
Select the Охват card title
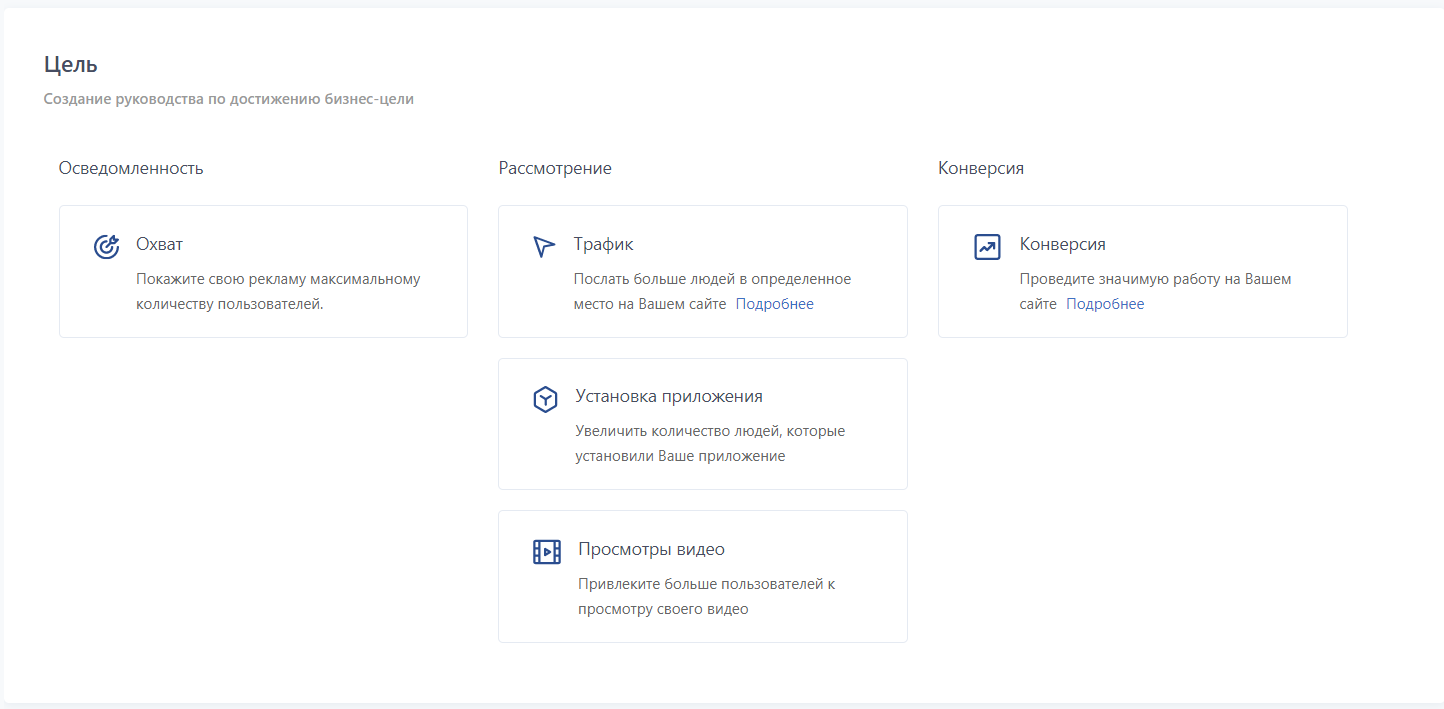tap(159, 244)
